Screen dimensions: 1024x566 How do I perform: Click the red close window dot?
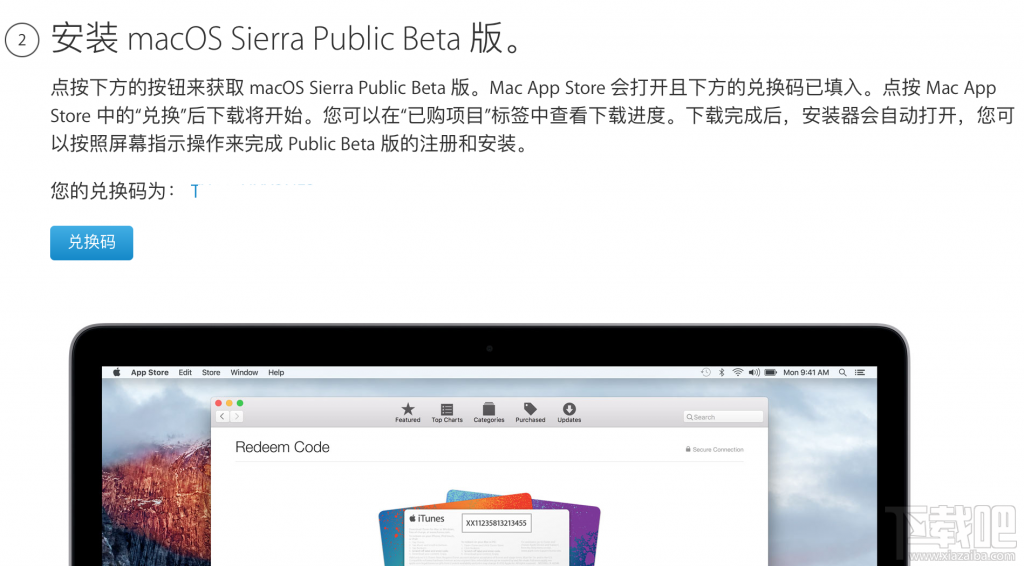[219, 403]
